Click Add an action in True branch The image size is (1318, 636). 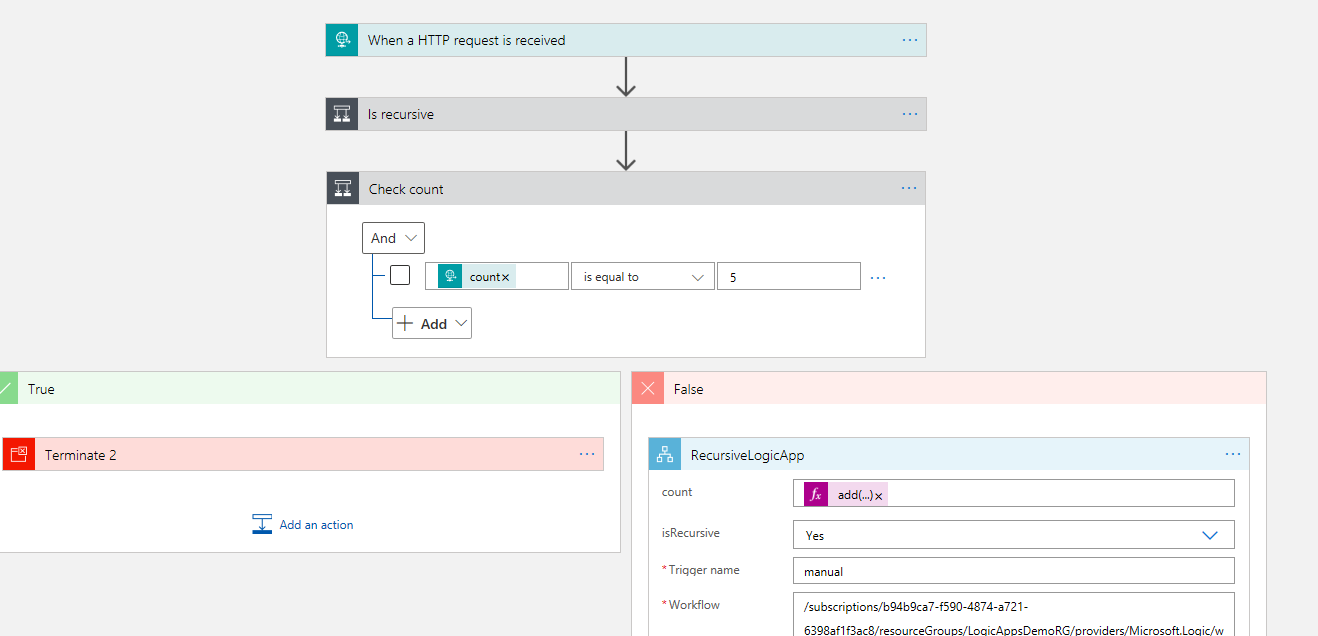tap(303, 525)
